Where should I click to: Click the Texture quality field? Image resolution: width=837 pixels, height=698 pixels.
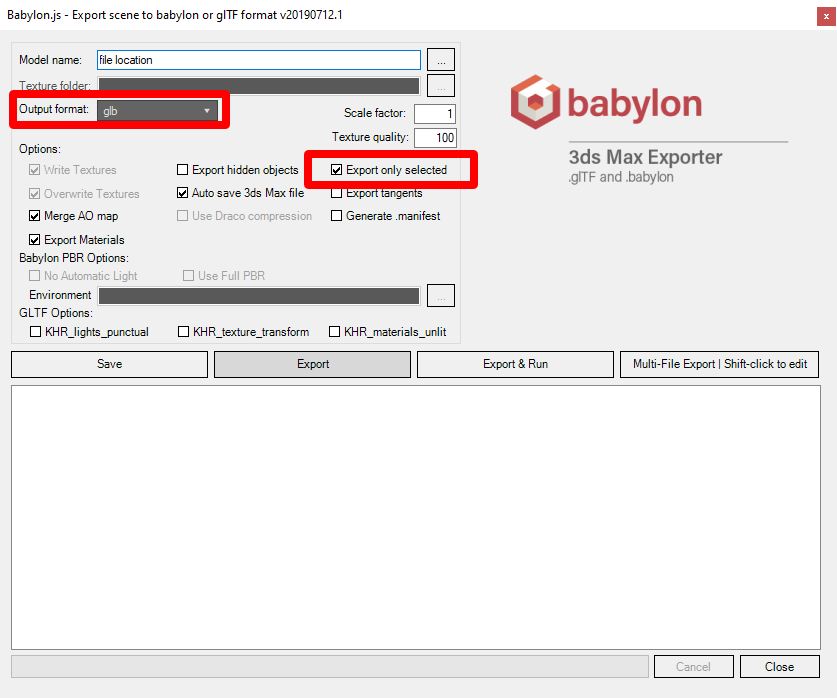435,138
